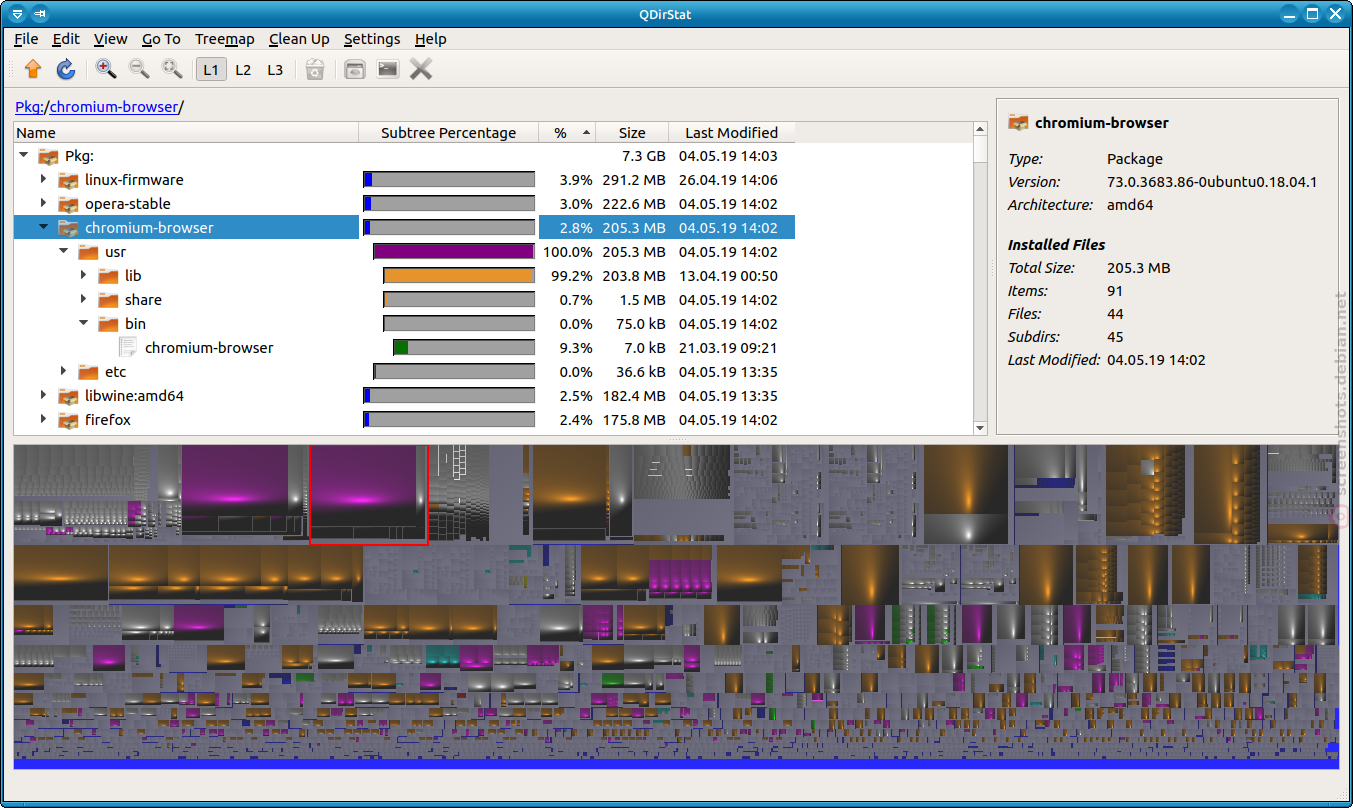The width and height of the screenshot is (1353, 808).
Task: Expand the etc directory
Action: click(63, 372)
